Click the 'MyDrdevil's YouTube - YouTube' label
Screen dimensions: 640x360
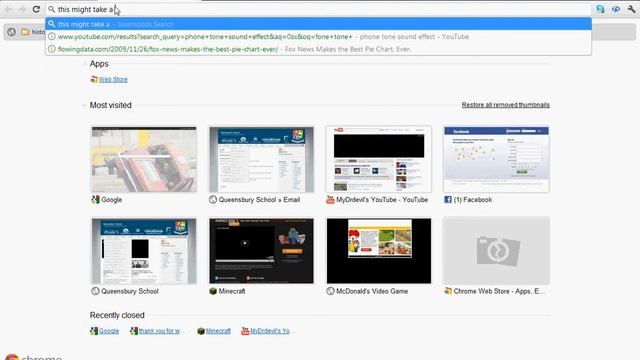pos(382,200)
